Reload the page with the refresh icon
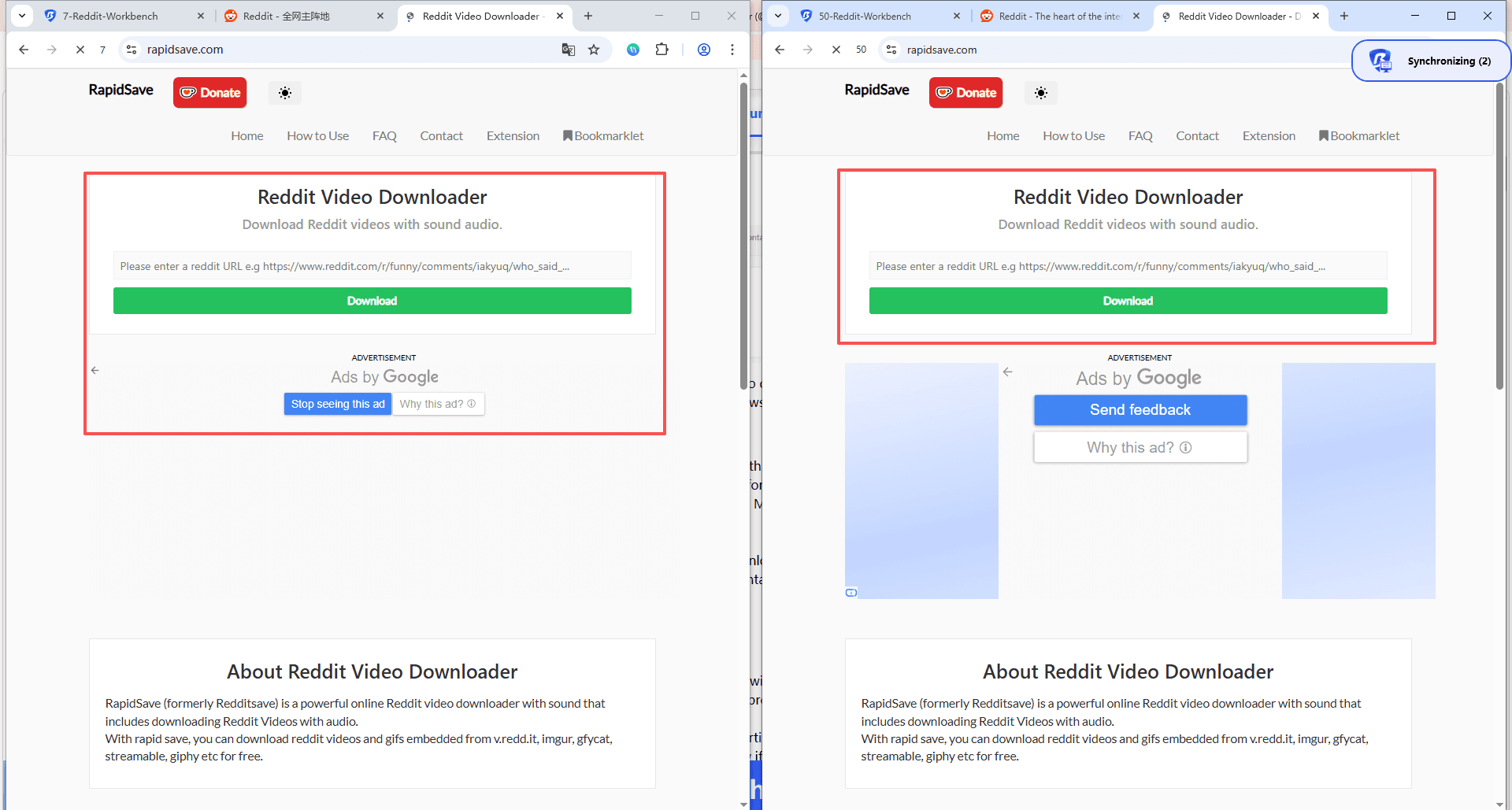Screen dimensions: 1512x810 [80, 50]
